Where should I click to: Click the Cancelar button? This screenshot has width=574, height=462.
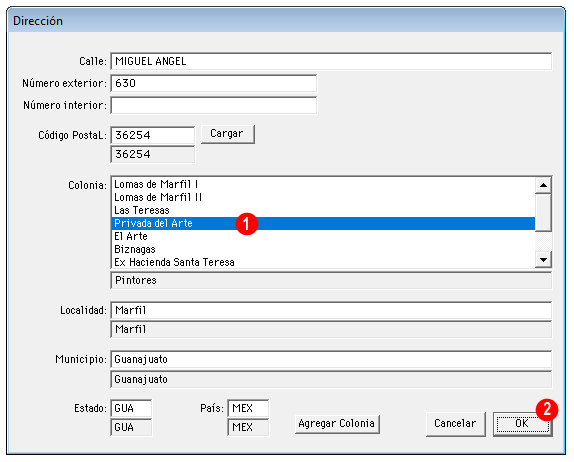(x=455, y=424)
